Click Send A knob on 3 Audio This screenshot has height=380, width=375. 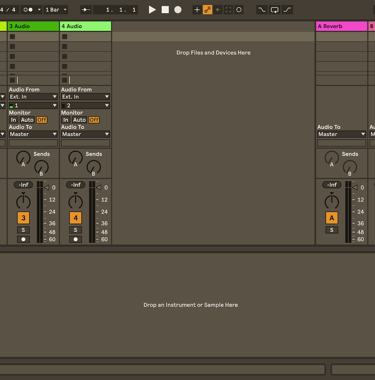23,158
